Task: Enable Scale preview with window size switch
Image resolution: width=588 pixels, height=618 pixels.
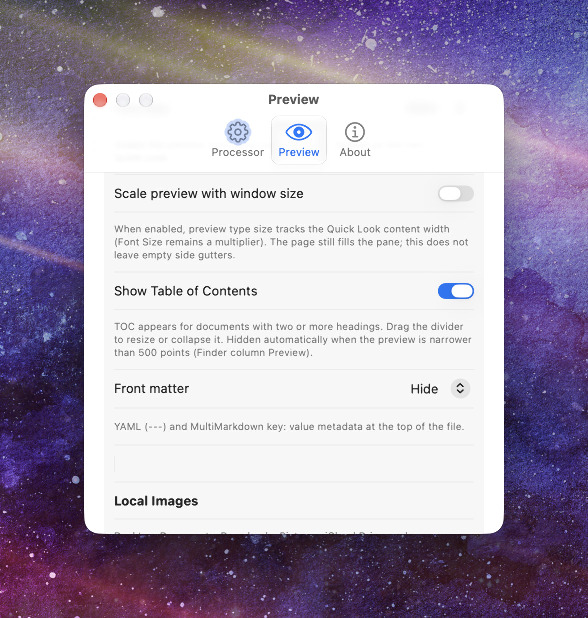Action: tap(456, 194)
